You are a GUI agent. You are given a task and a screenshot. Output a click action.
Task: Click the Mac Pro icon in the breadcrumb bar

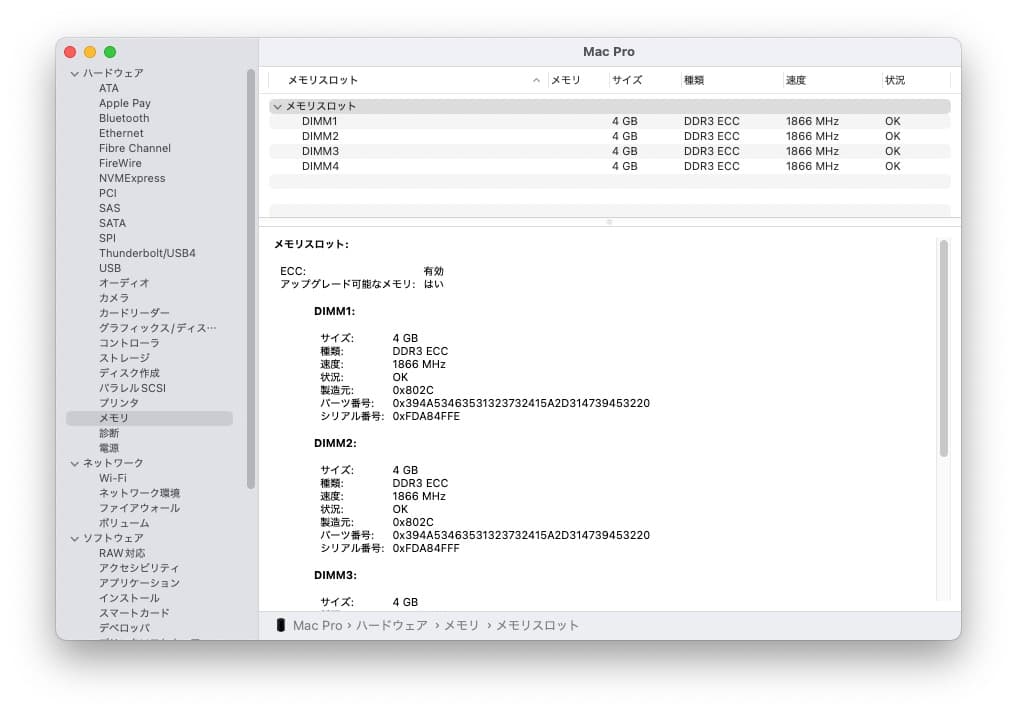[x=281, y=625]
